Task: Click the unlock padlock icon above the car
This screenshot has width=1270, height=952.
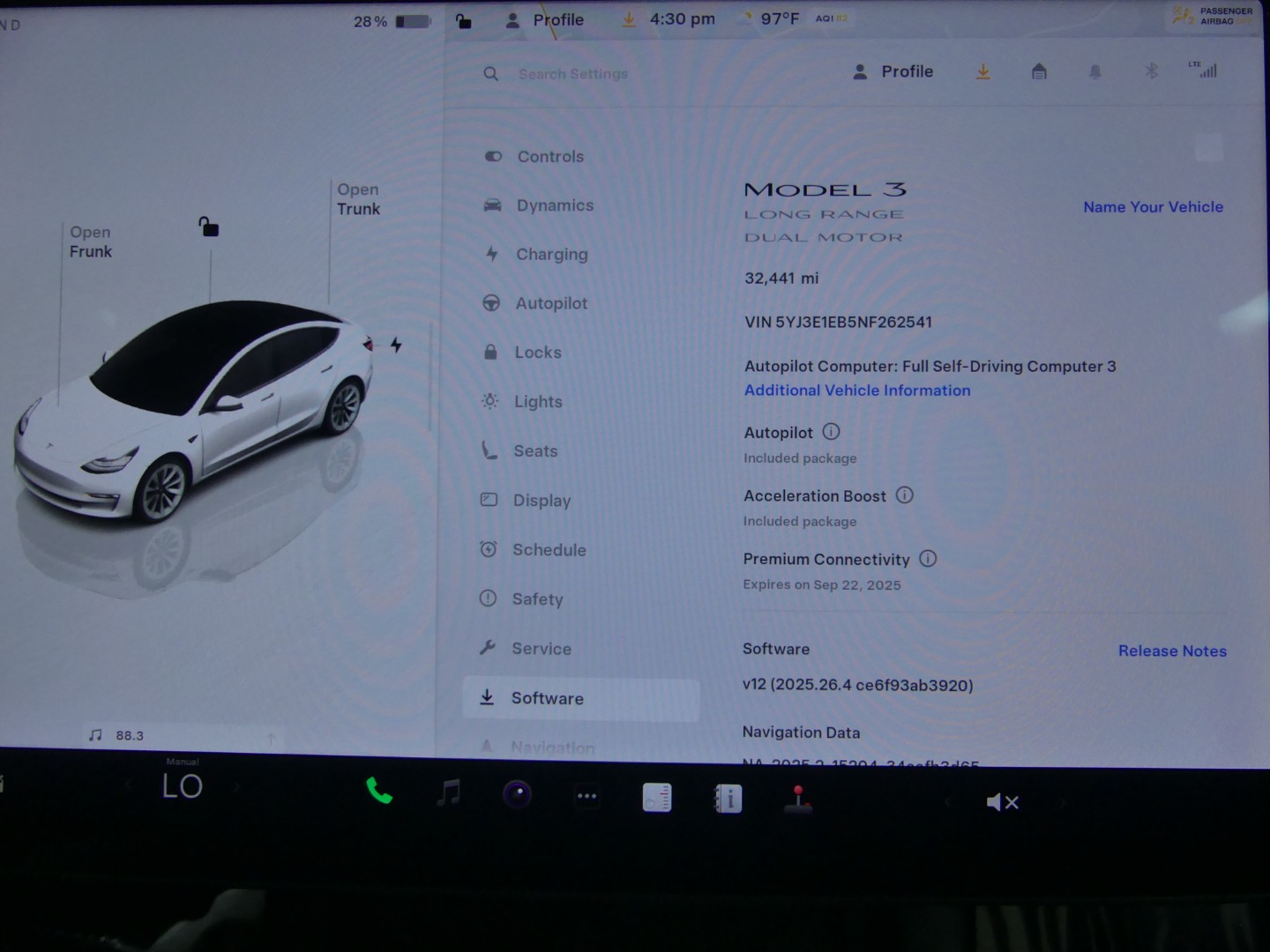Action: [x=209, y=227]
